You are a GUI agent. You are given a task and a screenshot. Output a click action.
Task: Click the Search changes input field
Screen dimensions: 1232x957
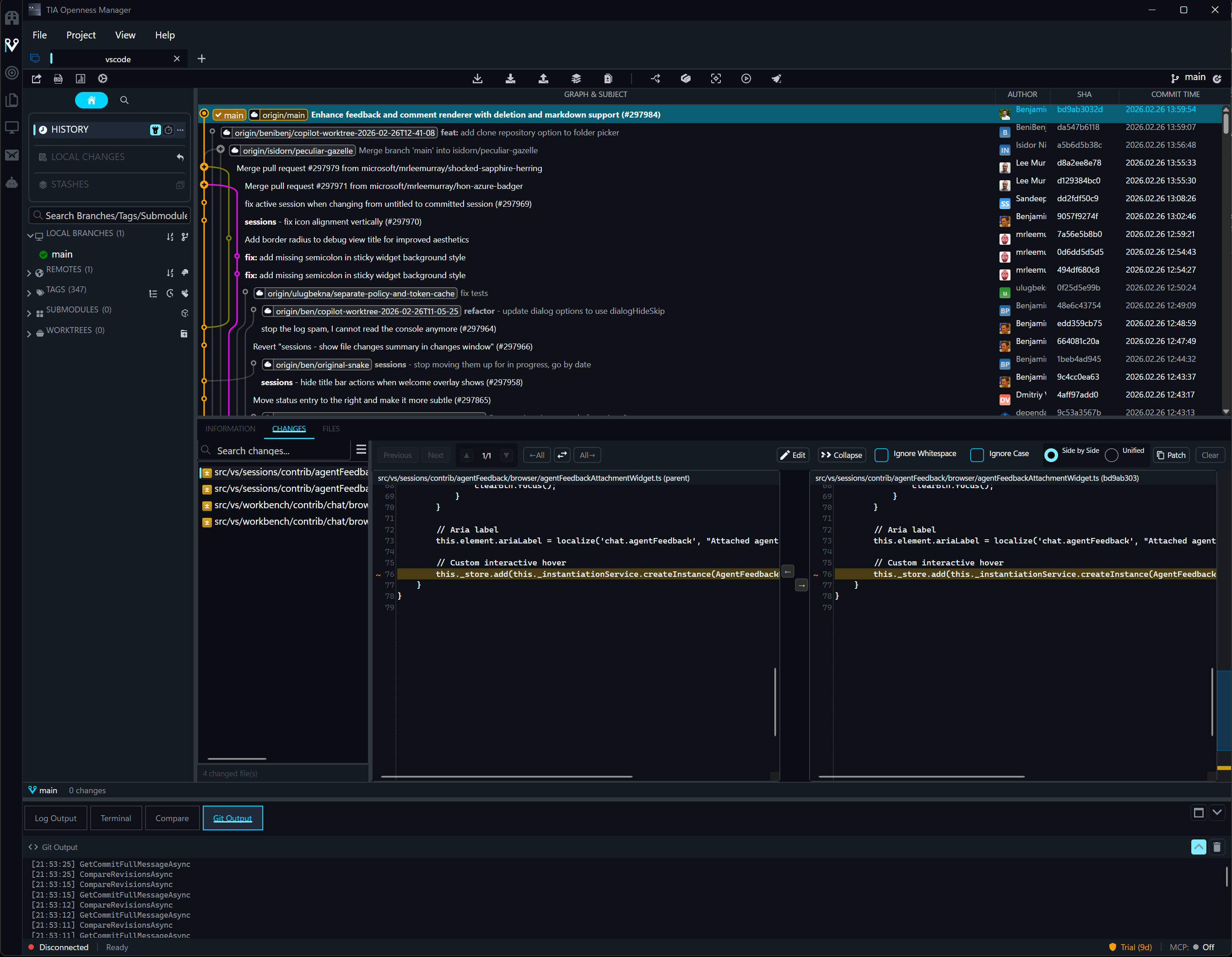tap(271, 450)
